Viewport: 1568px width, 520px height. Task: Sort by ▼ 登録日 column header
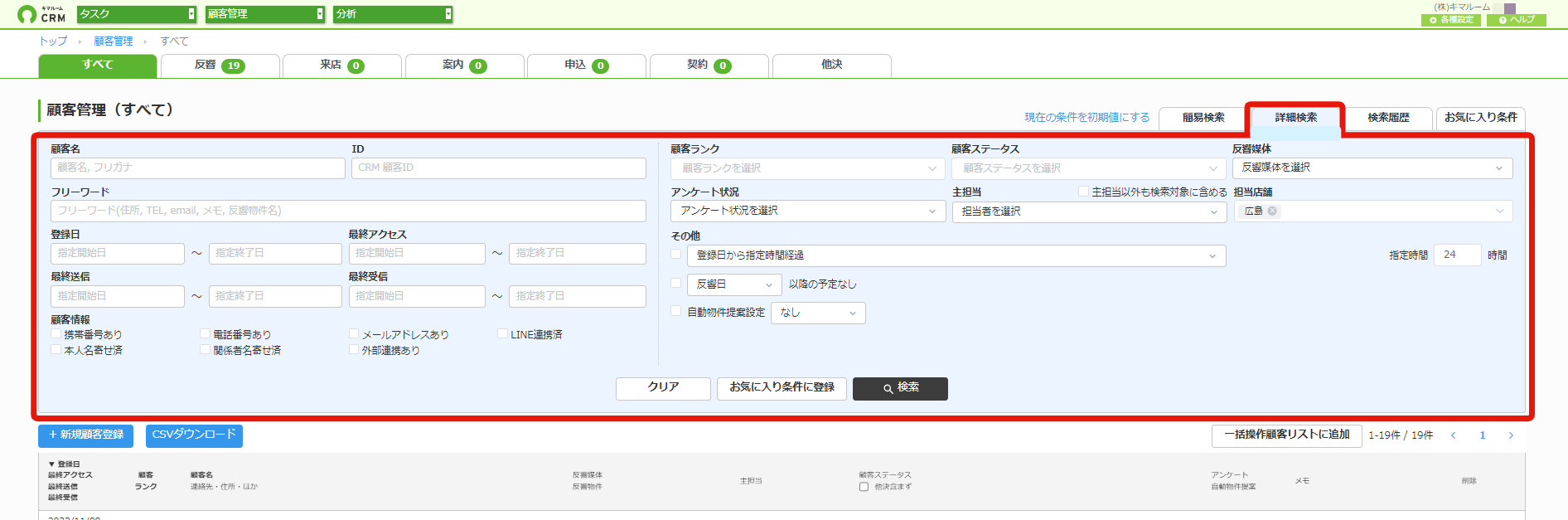point(65,464)
